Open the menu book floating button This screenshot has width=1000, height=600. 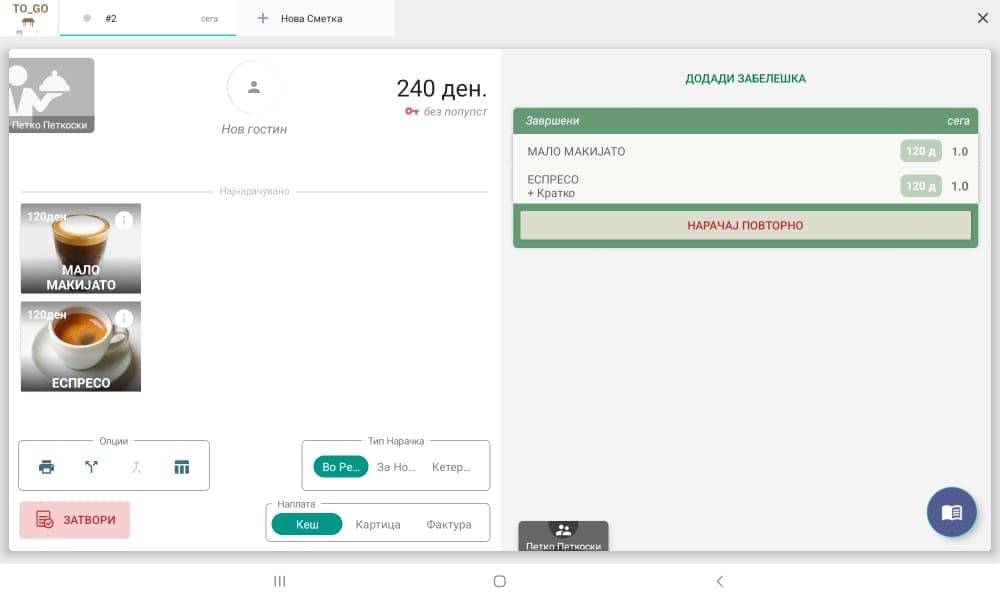tap(951, 512)
